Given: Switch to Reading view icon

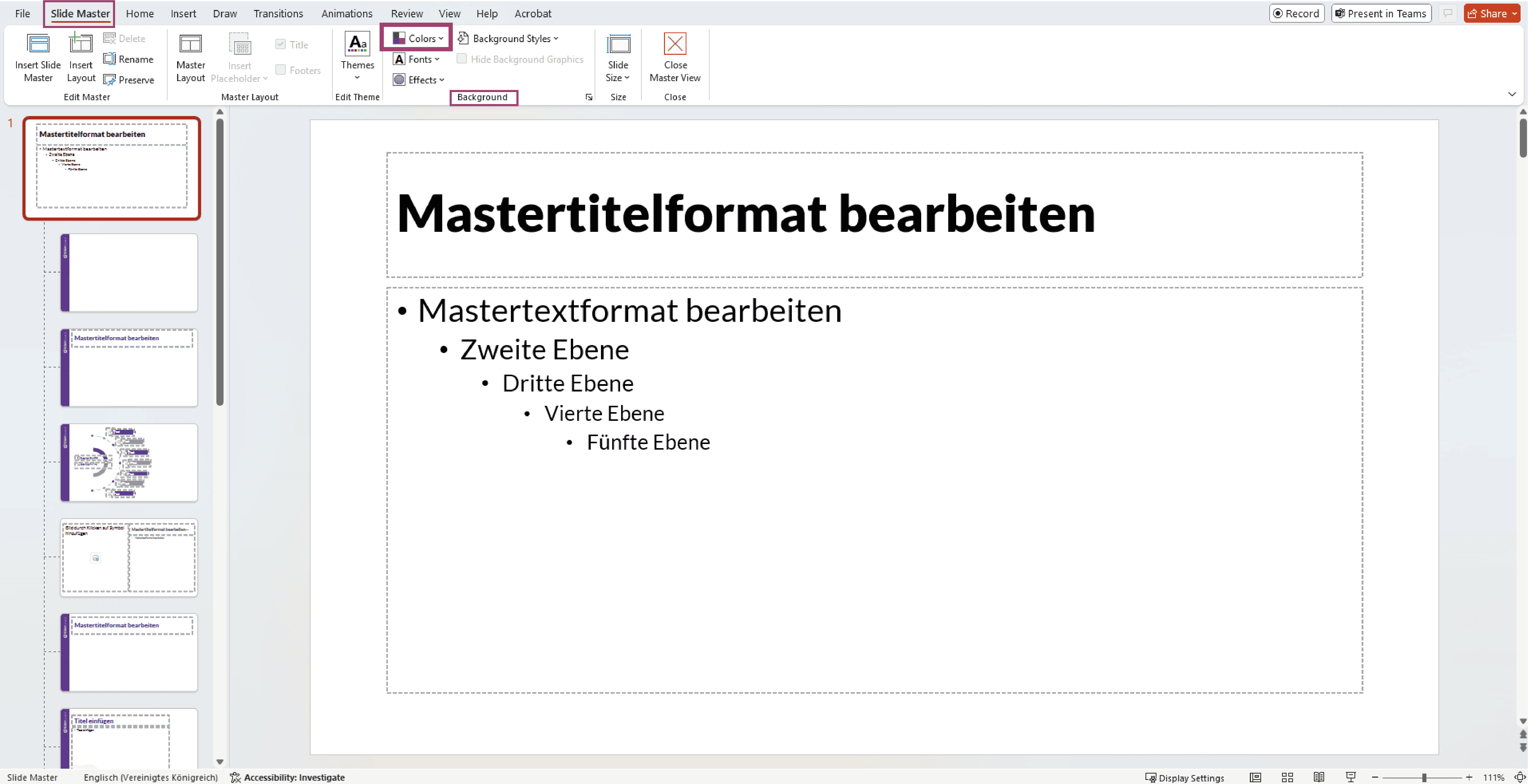Looking at the screenshot, I should coord(1318,777).
